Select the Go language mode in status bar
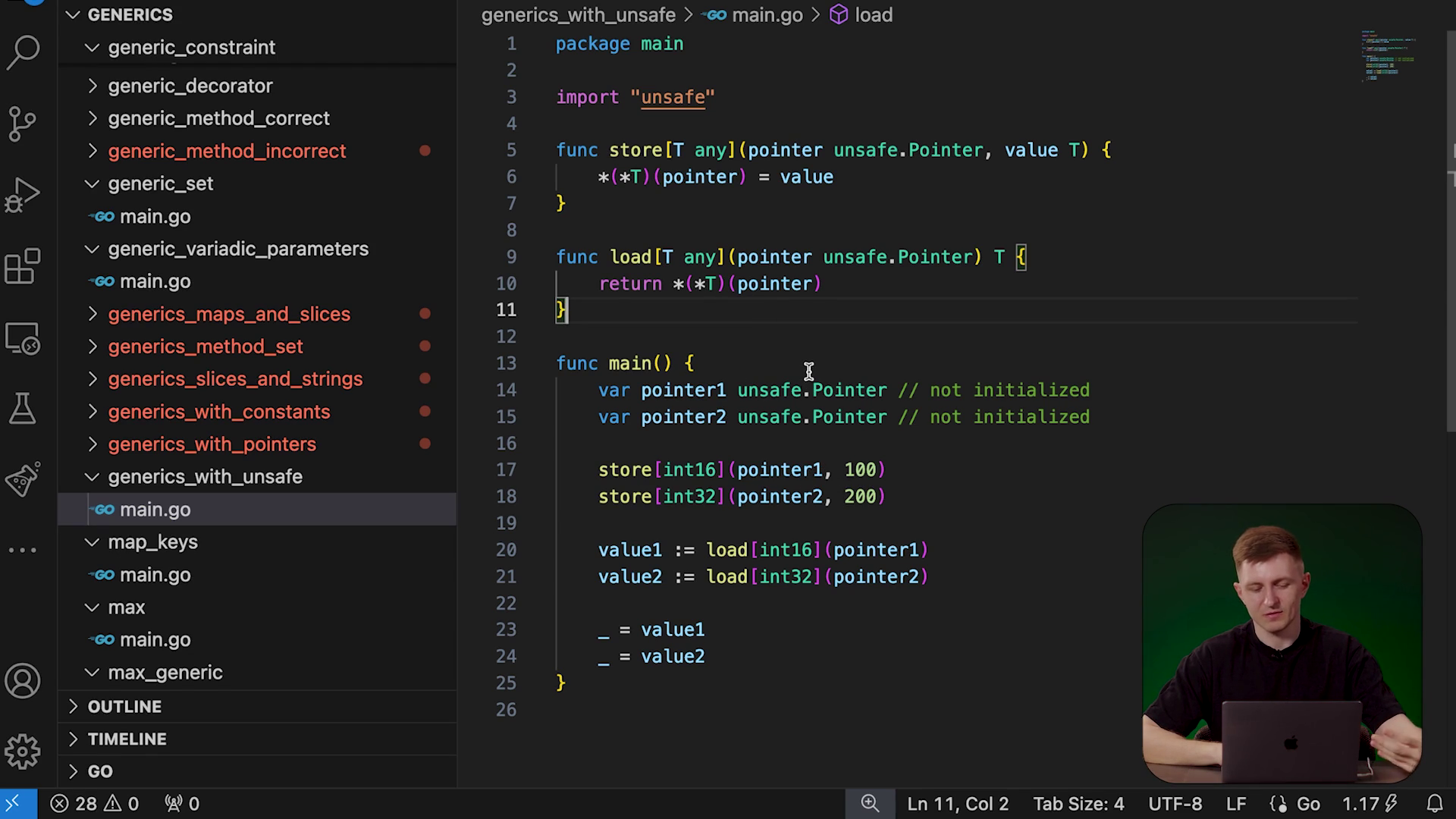Viewport: 1456px width, 819px height. (x=1307, y=804)
